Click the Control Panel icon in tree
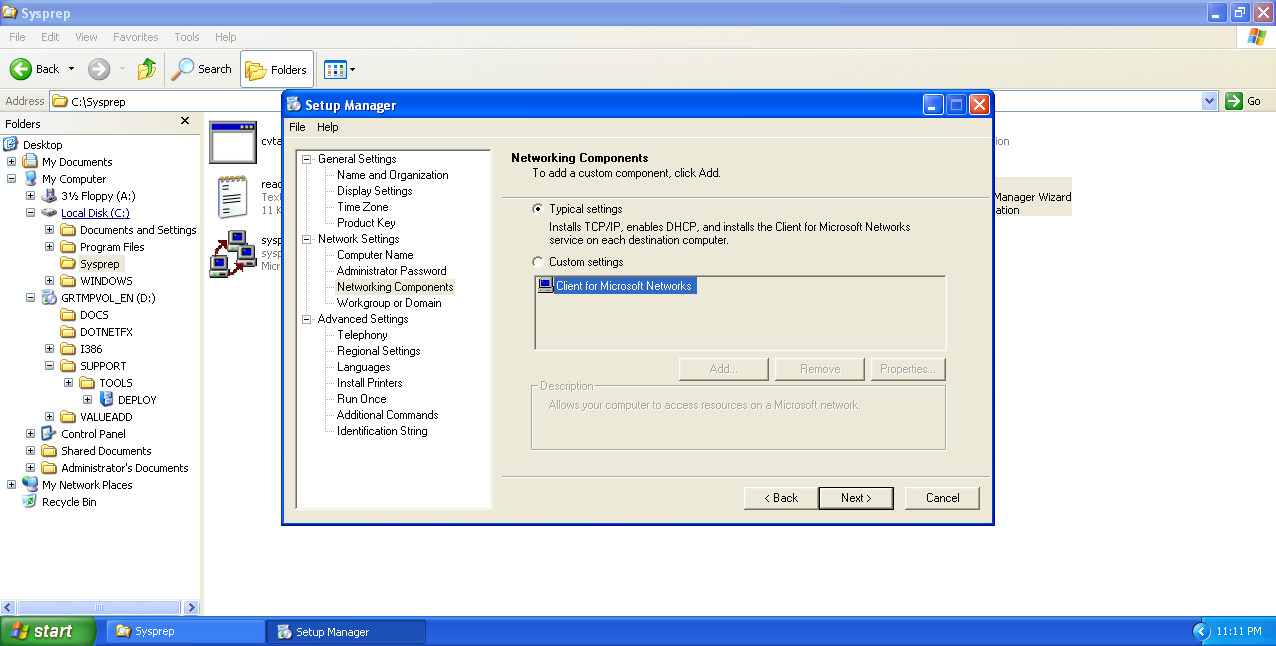The image size is (1276, 646). (x=50, y=434)
